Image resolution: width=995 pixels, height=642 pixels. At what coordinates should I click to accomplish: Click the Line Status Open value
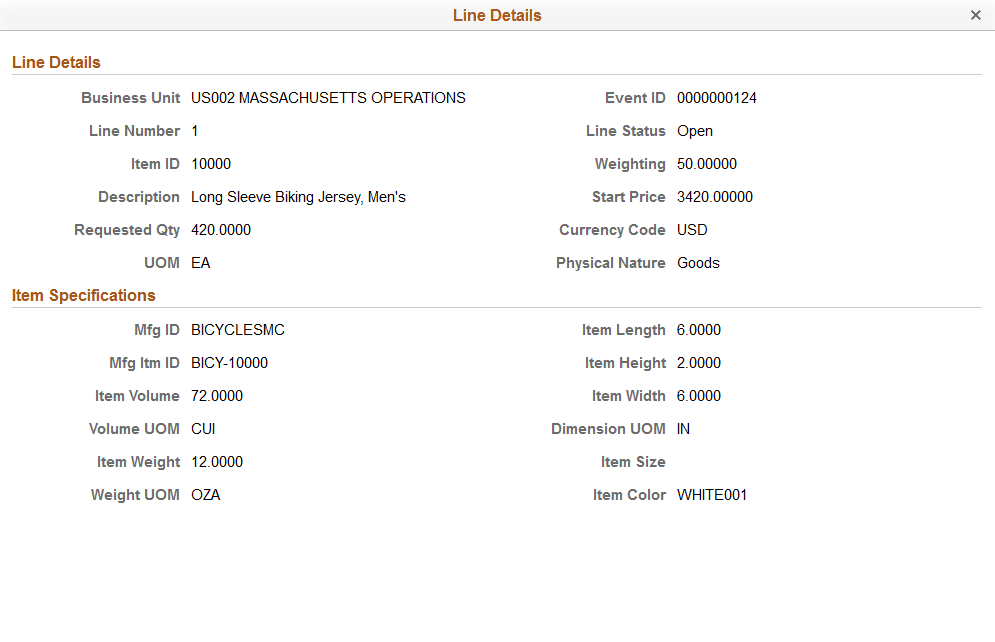click(x=694, y=130)
